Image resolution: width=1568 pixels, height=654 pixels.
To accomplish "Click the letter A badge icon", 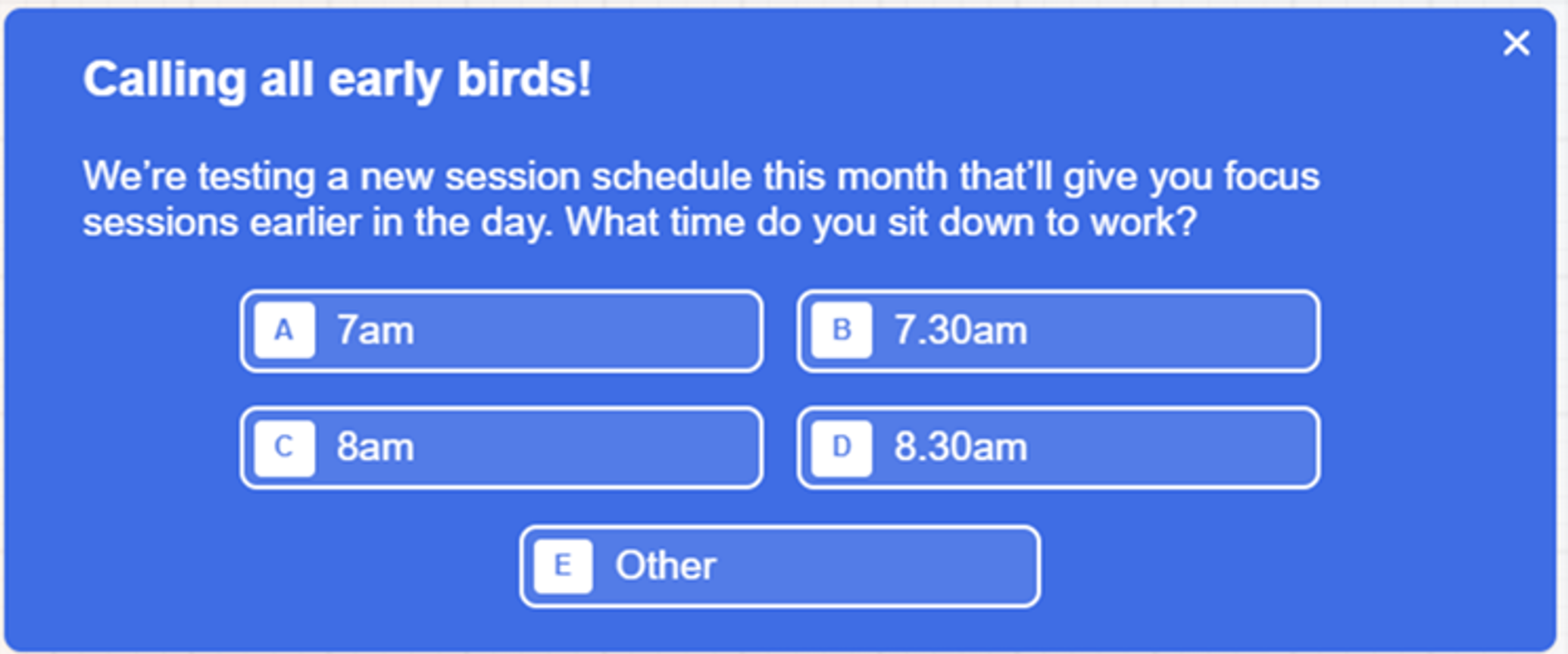I will [x=284, y=331].
